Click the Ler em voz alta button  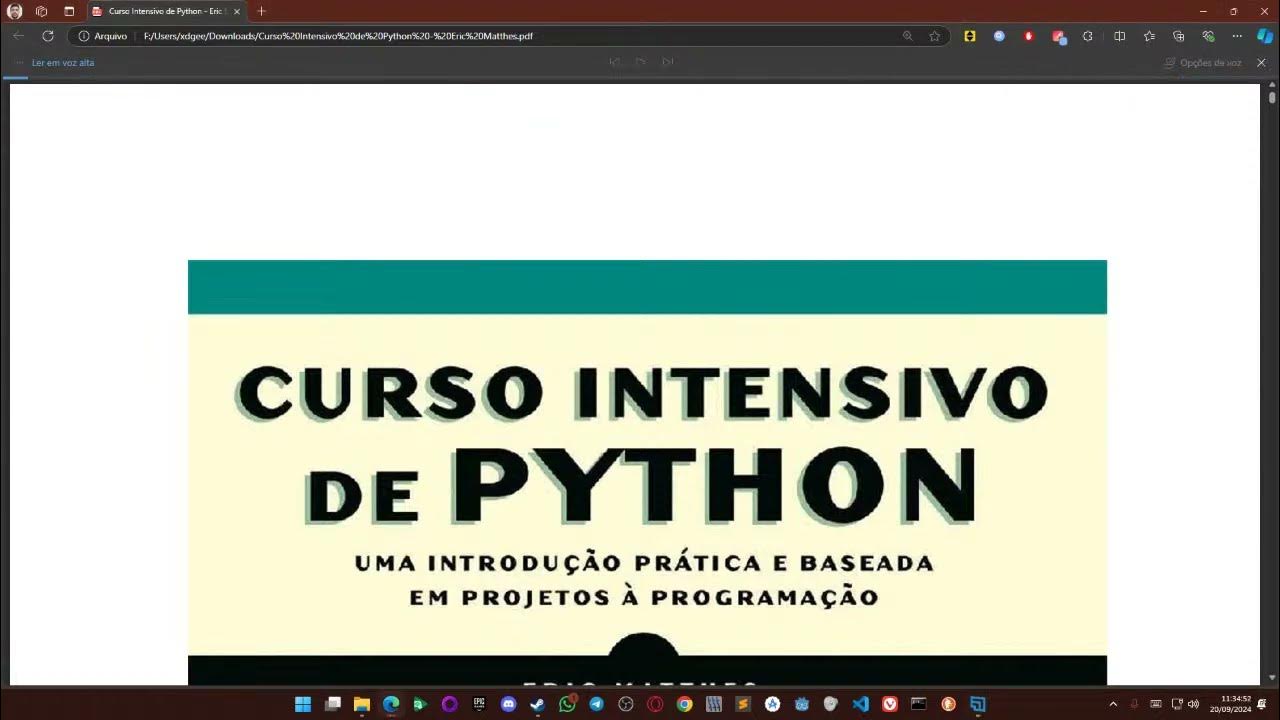point(63,62)
